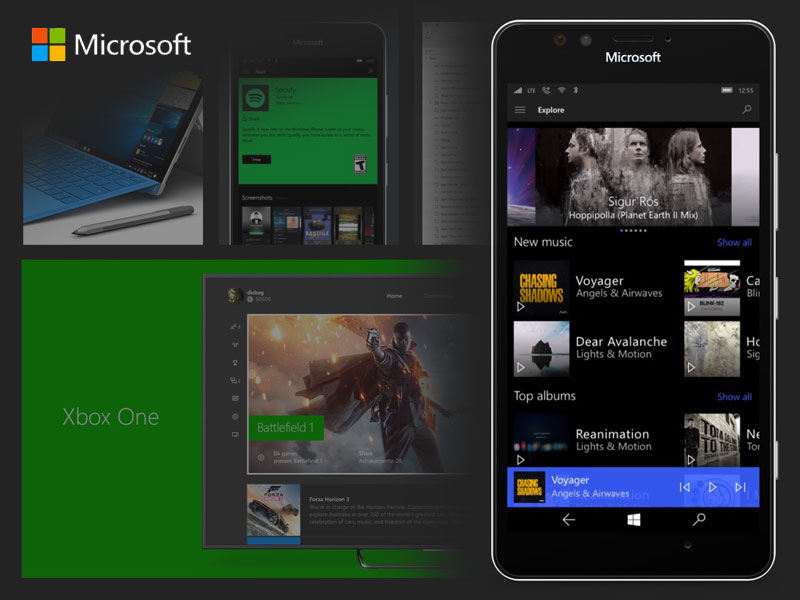Open the Chasing Shadows cover in the now playing bar
This screenshot has width=800, height=600.
529,487
